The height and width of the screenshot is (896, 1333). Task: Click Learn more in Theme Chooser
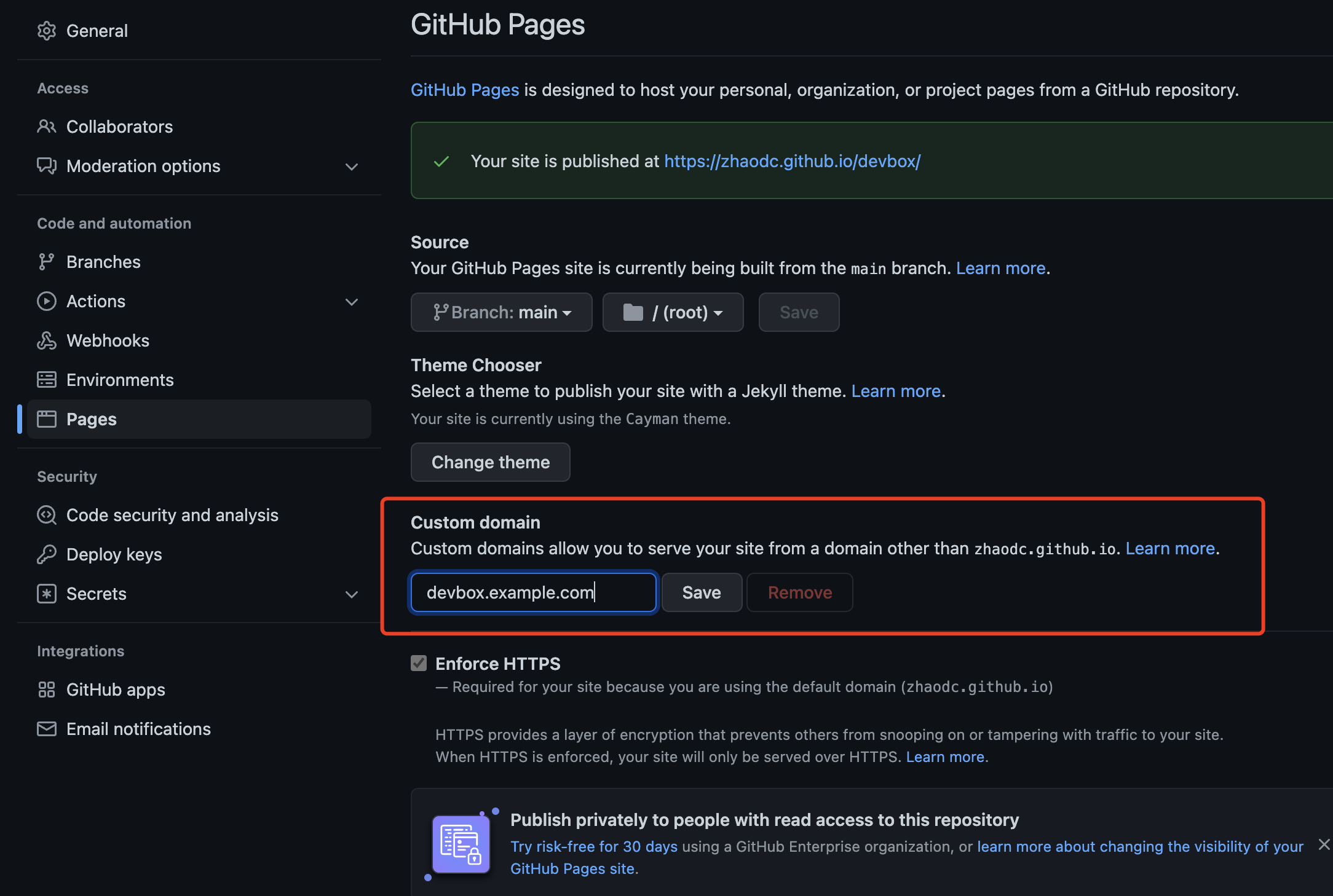click(896, 391)
